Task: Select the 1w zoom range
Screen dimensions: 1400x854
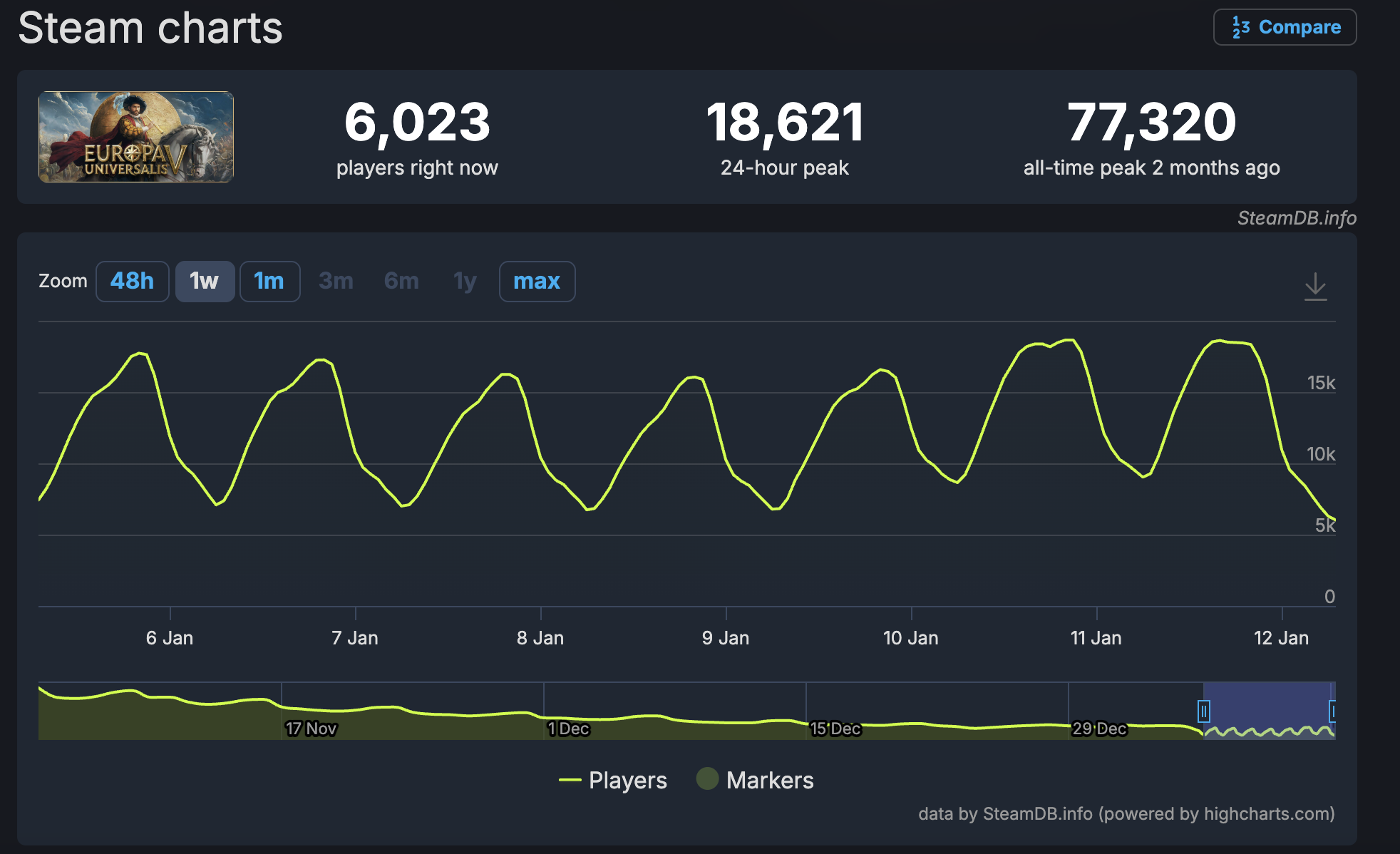Action: 205,281
